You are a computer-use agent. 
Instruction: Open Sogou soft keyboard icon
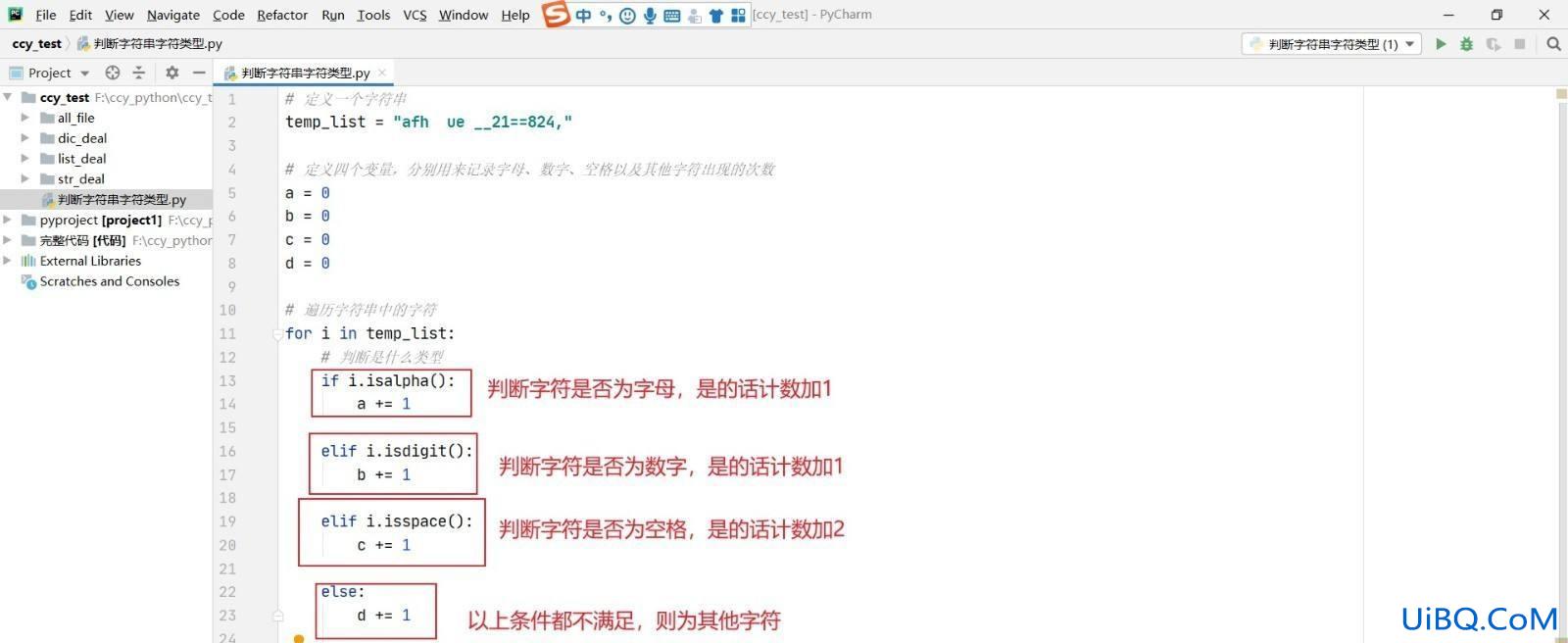pyautogui.click(x=672, y=16)
